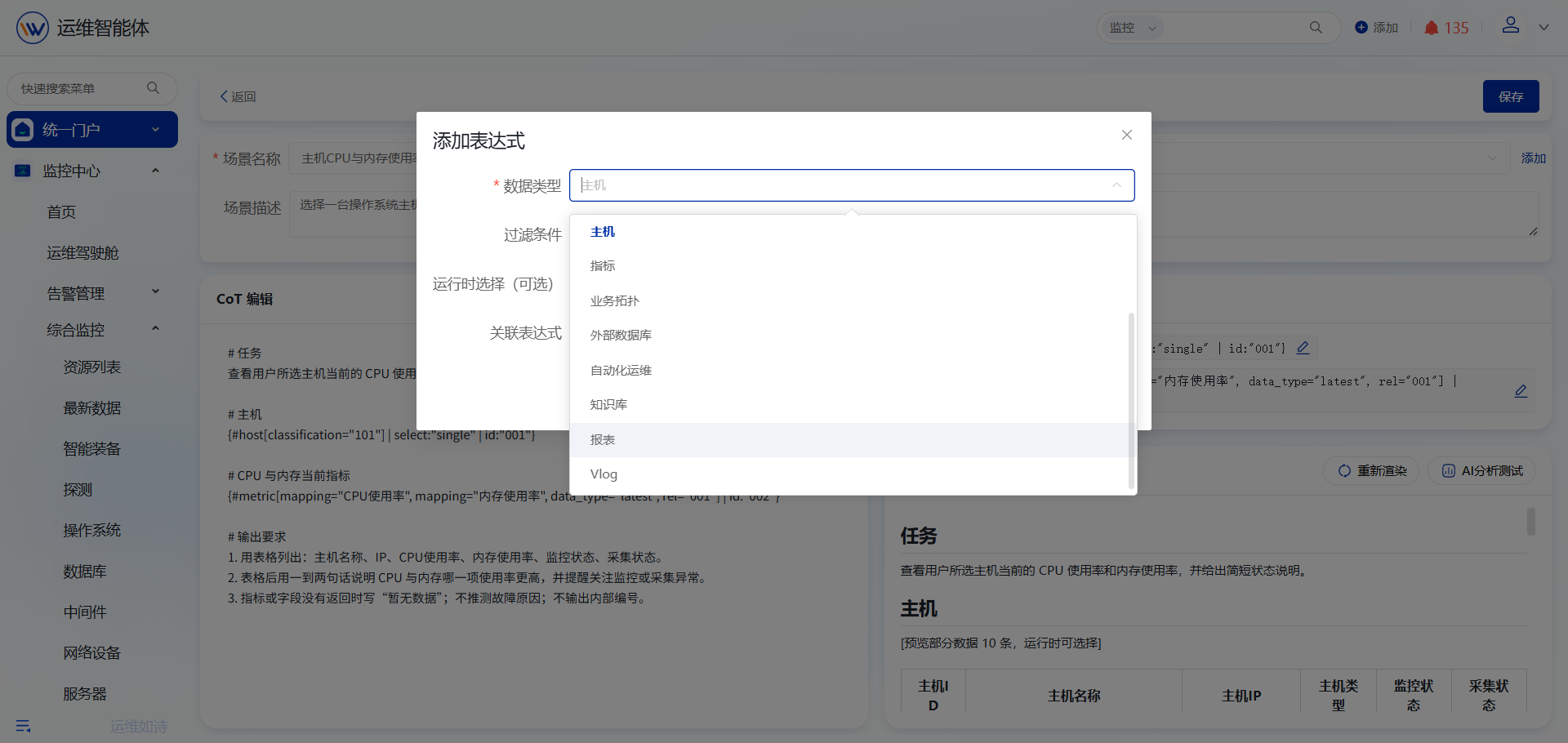
Task: Click the plus 添加 button in header
Action: (1377, 28)
